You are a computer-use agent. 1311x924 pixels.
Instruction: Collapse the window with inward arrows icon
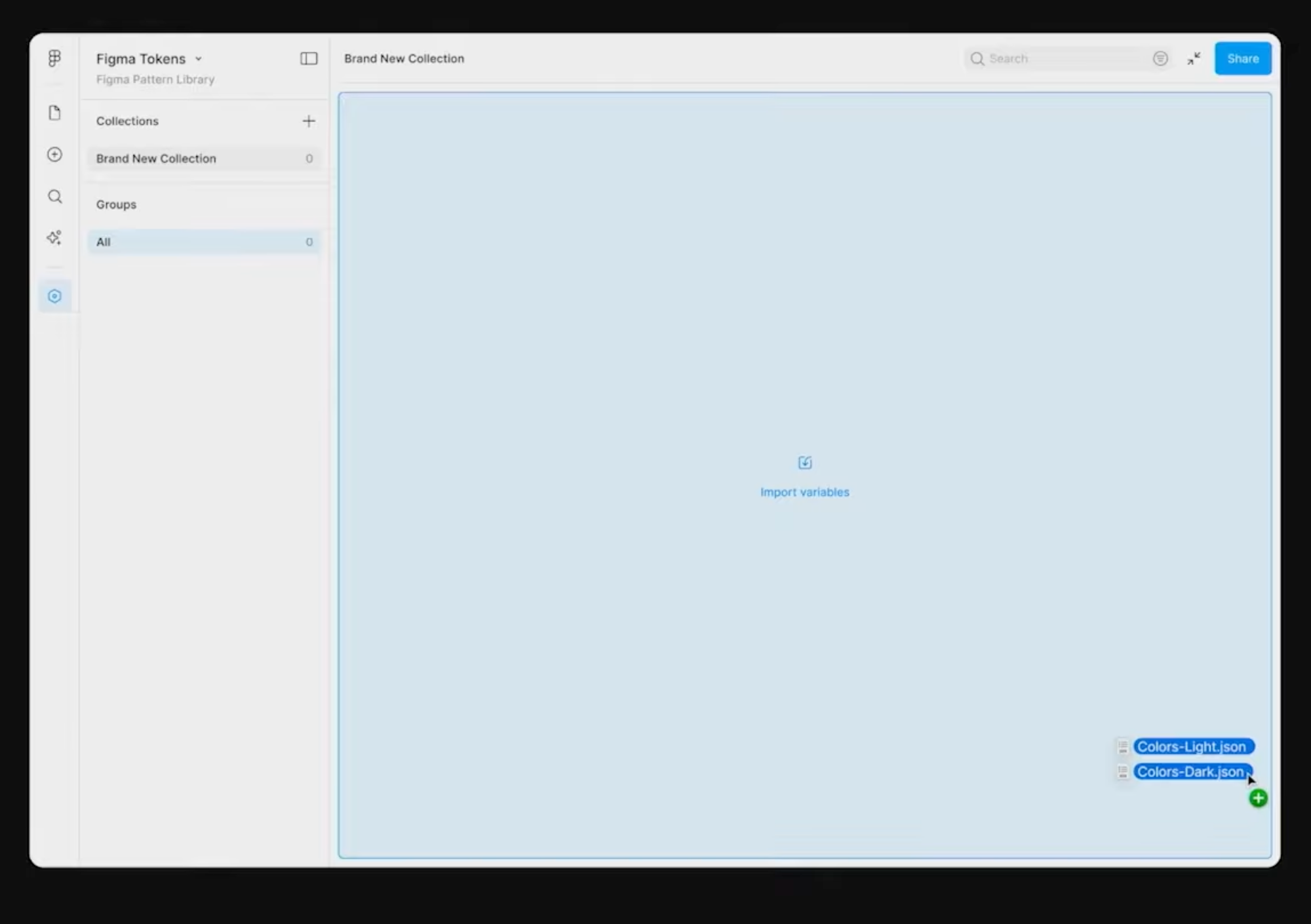pyautogui.click(x=1194, y=58)
